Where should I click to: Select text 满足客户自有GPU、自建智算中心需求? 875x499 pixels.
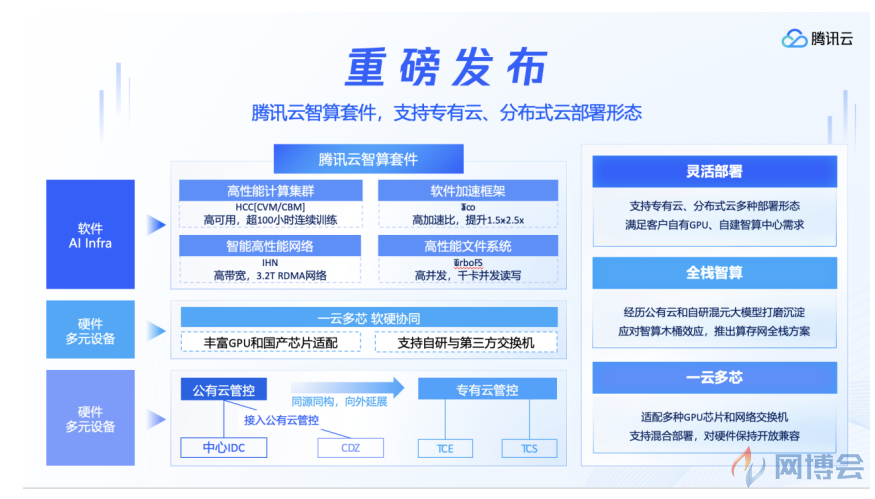click(714, 225)
